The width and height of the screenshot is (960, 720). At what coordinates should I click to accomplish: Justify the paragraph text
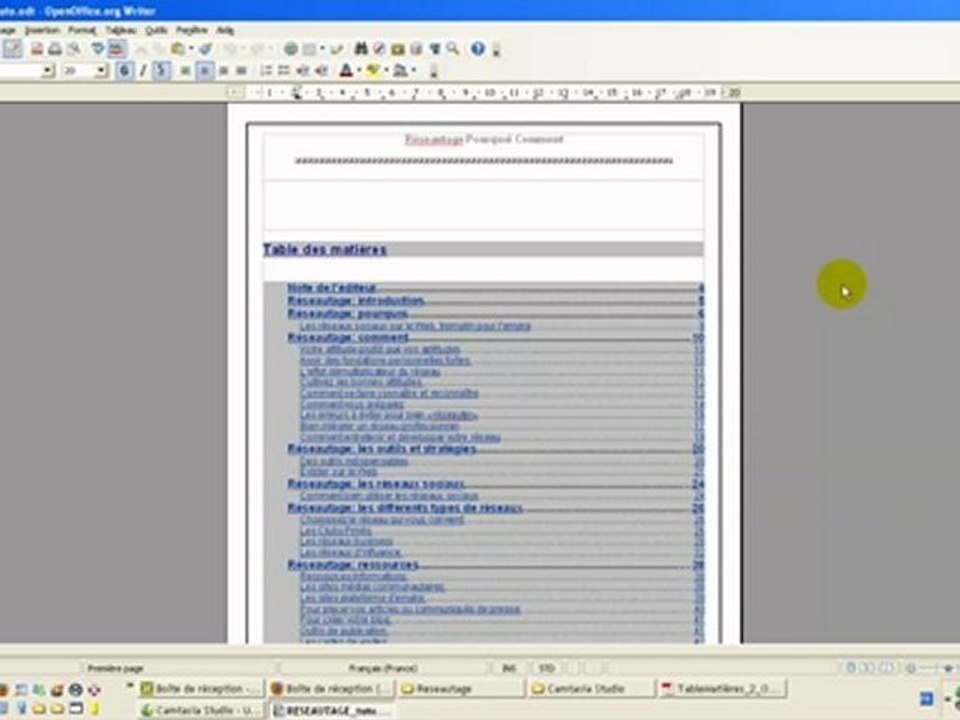click(242, 71)
